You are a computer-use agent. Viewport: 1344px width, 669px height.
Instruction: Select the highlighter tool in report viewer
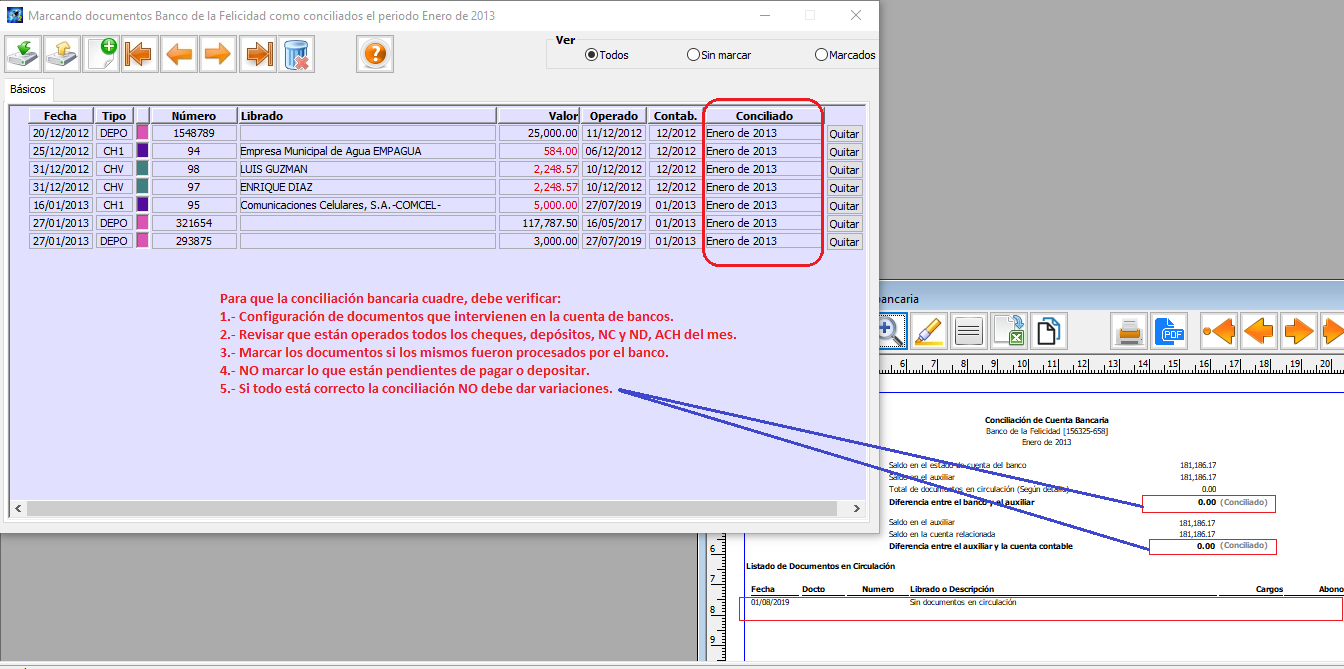tap(929, 330)
